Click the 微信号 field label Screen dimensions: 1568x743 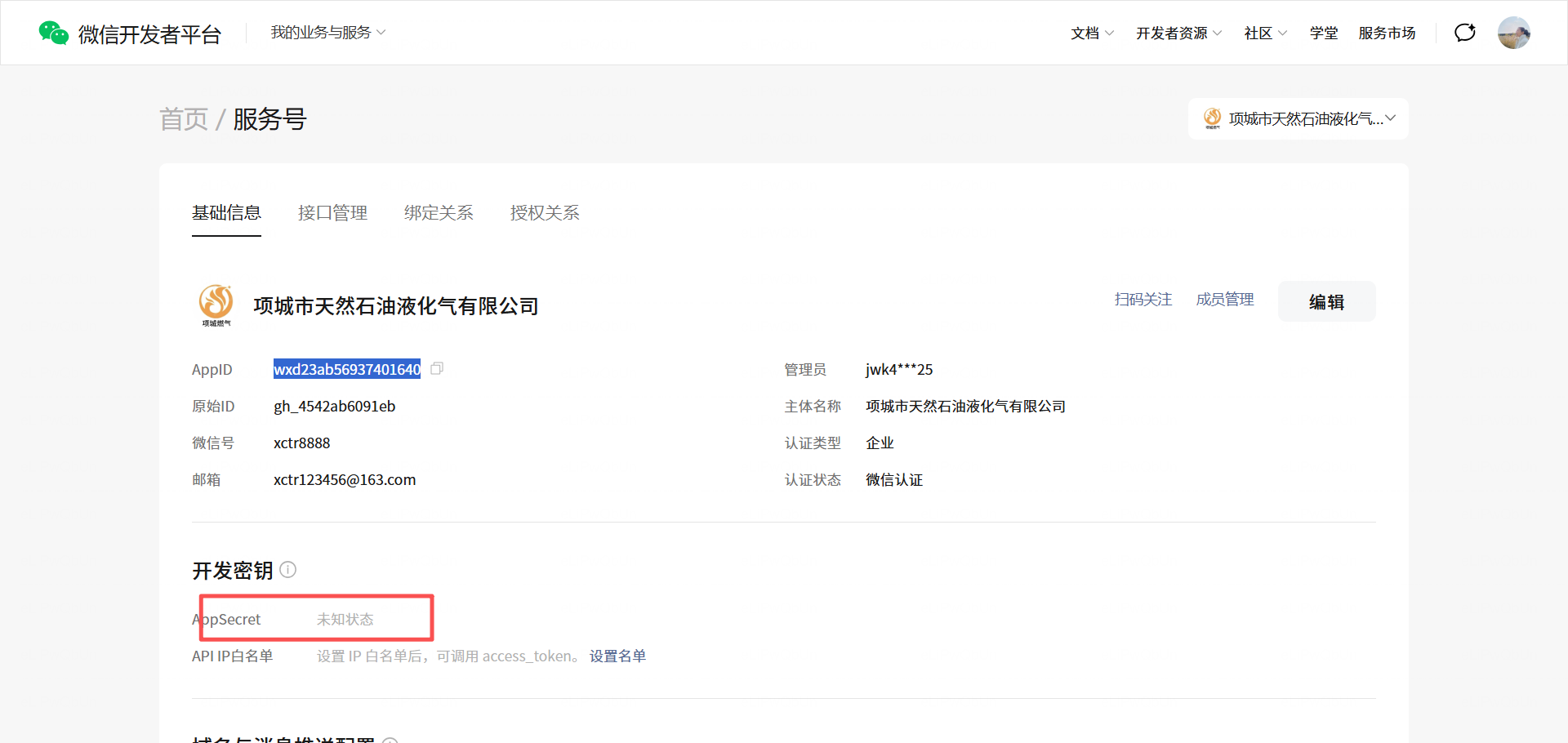point(213,443)
